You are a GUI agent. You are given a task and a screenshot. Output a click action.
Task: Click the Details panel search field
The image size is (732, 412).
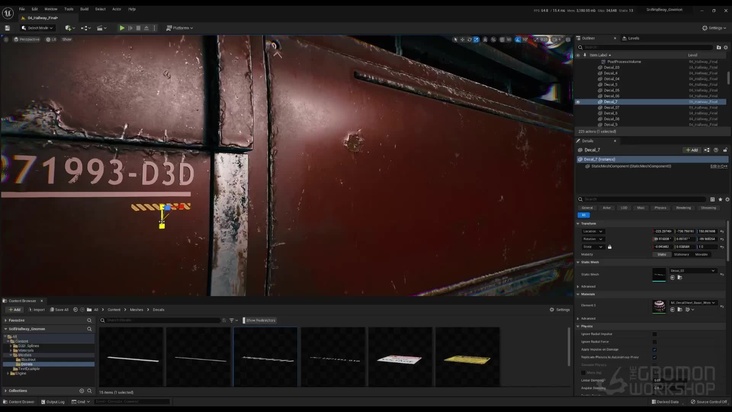pyautogui.click(x=642, y=199)
